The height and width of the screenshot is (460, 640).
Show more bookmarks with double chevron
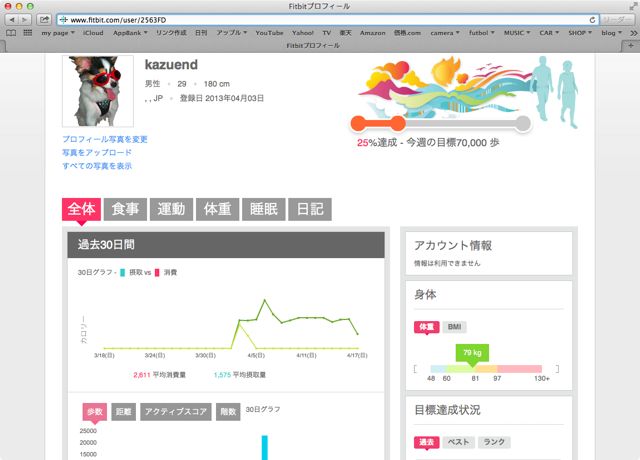coord(633,33)
